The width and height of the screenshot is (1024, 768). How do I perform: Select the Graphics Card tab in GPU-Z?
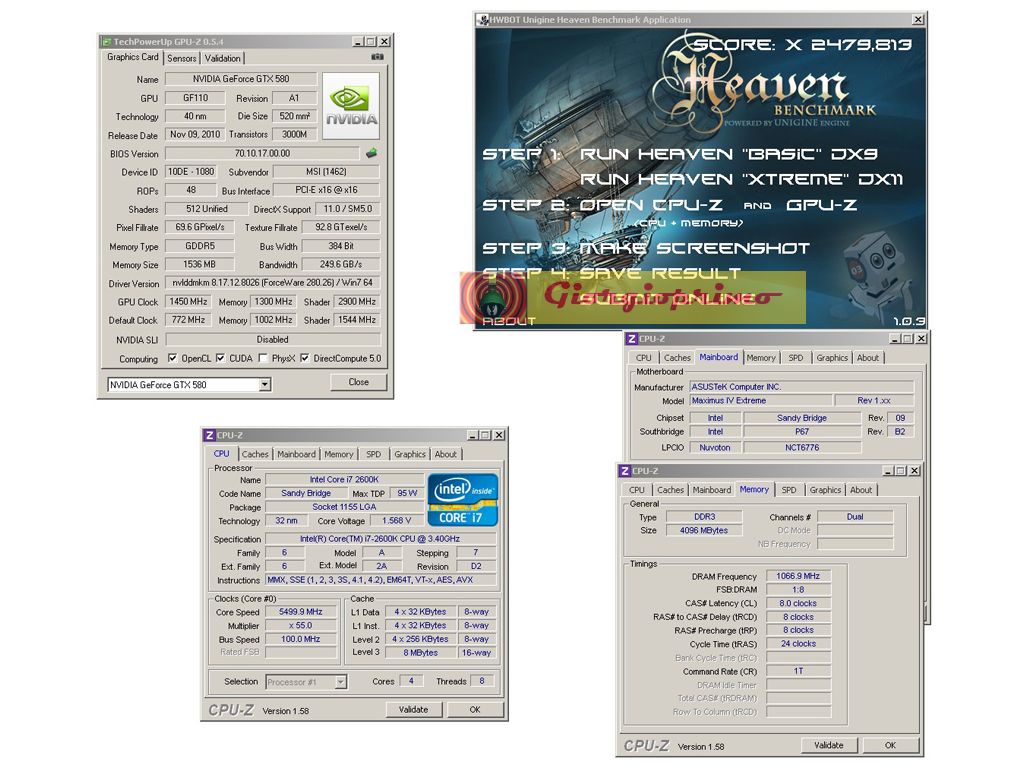[x=133, y=57]
